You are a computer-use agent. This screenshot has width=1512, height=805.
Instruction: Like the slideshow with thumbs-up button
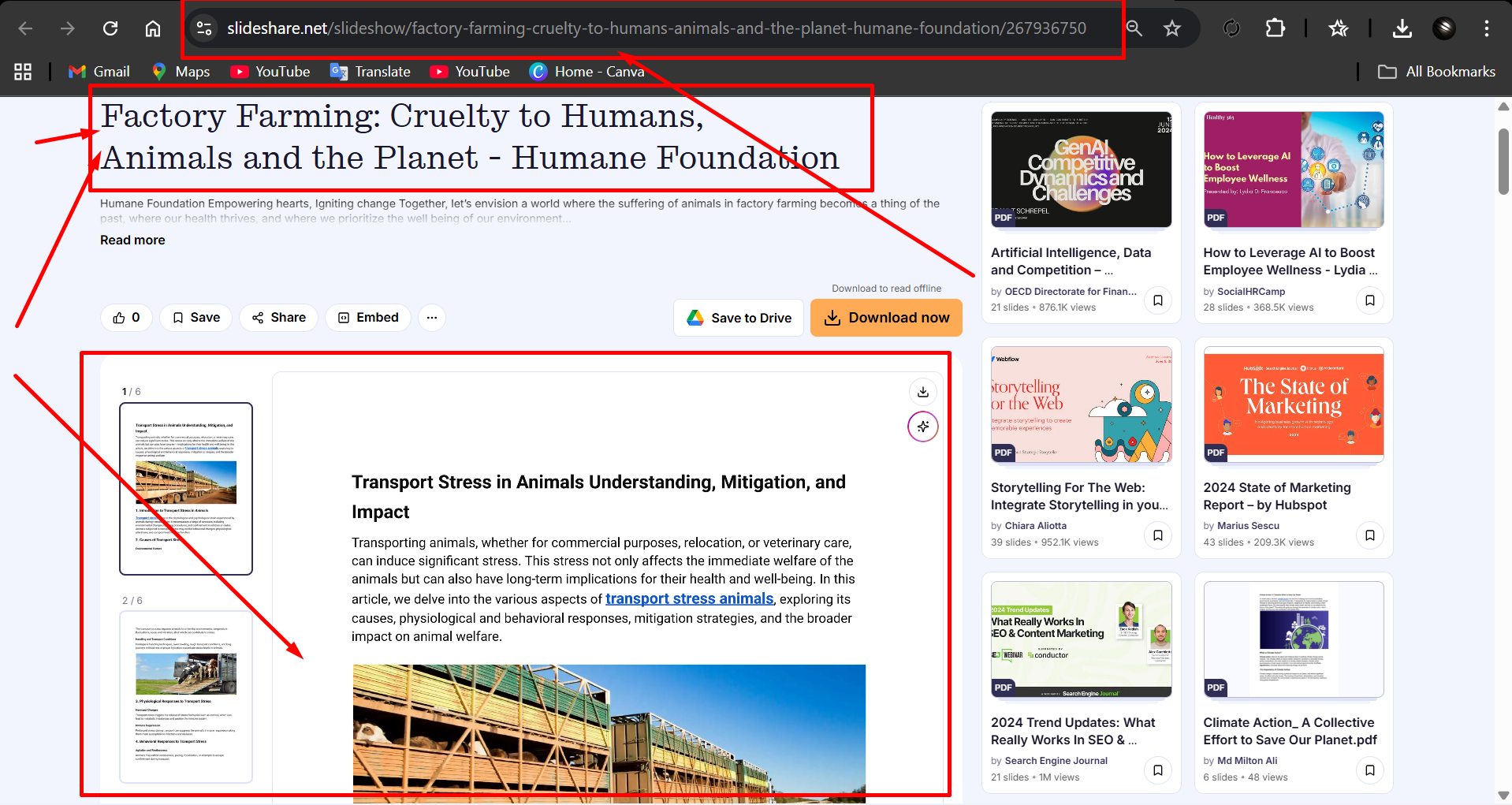tap(126, 318)
